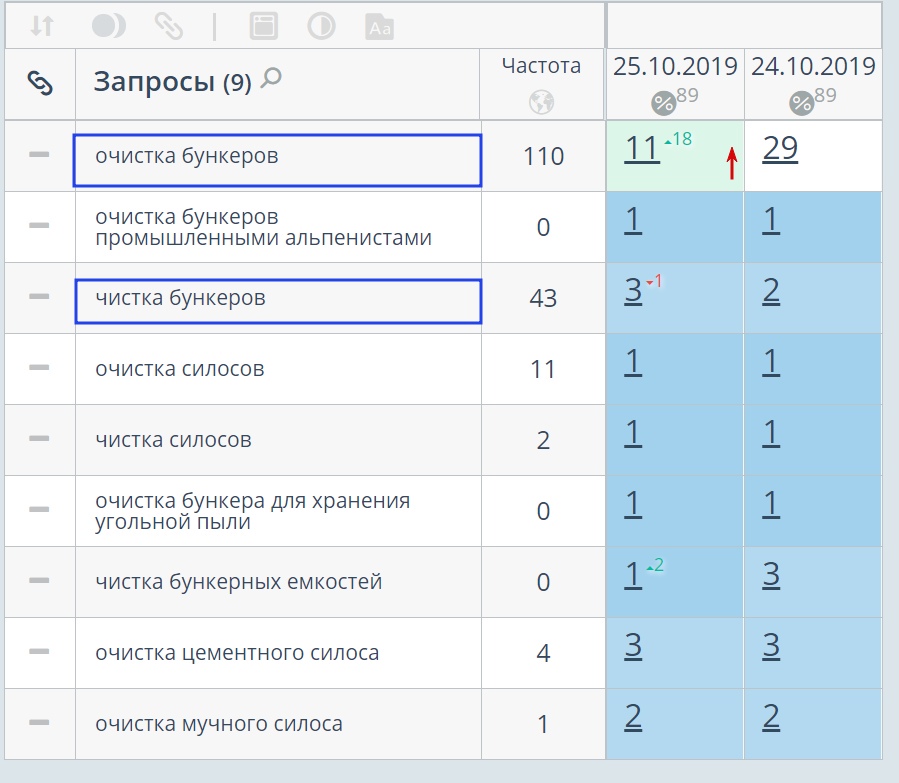Image resolution: width=899 pixels, height=783 pixels.
Task: Click the chain link icon in toolbar
Action: coord(169,26)
